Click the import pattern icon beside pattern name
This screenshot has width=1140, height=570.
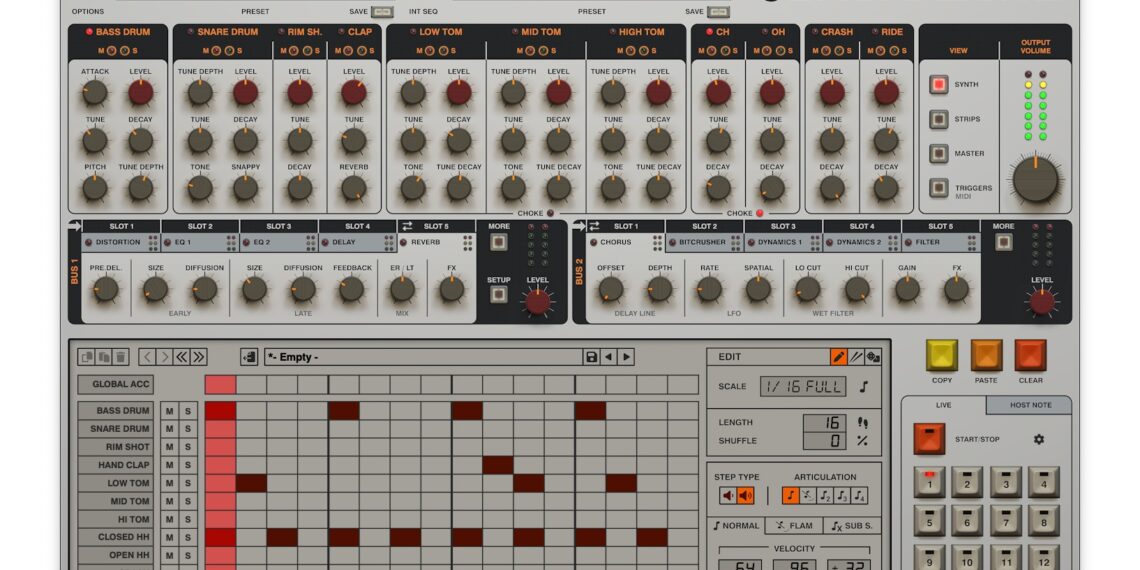pos(249,357)
